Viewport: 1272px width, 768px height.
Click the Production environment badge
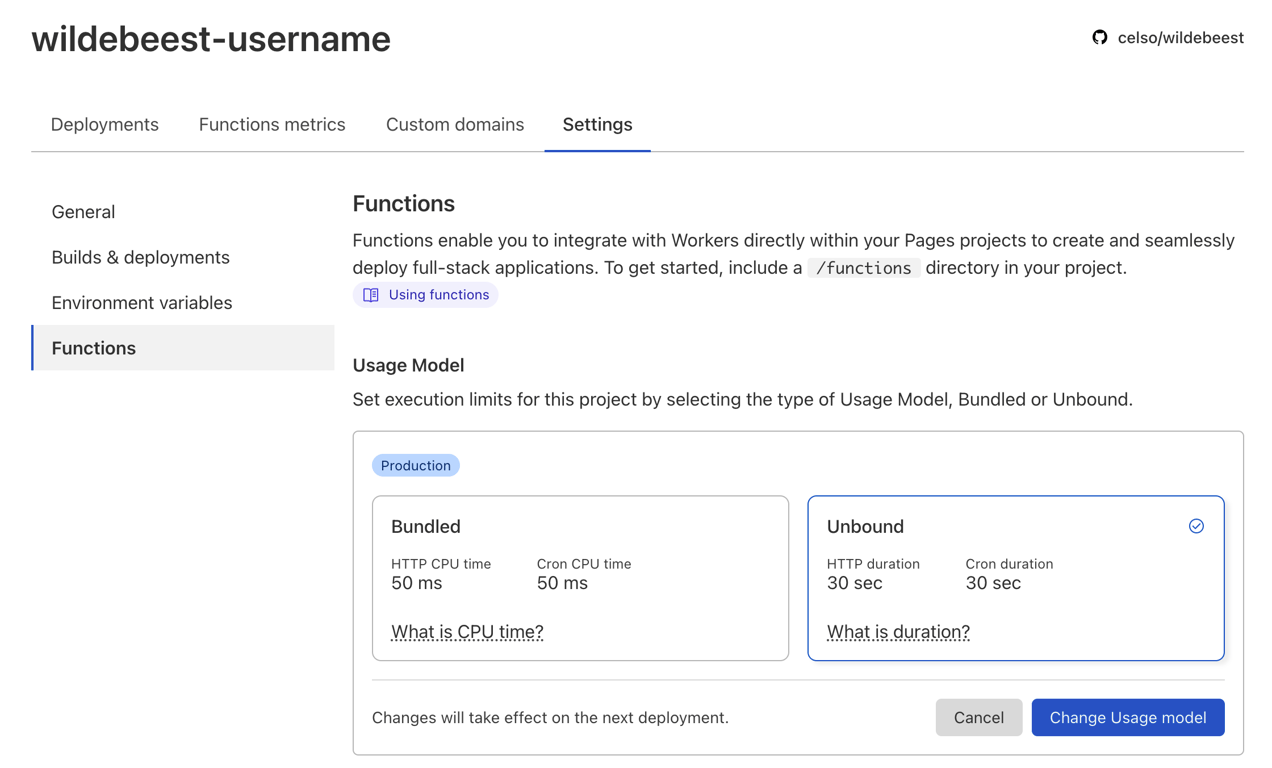pos(415,466)
